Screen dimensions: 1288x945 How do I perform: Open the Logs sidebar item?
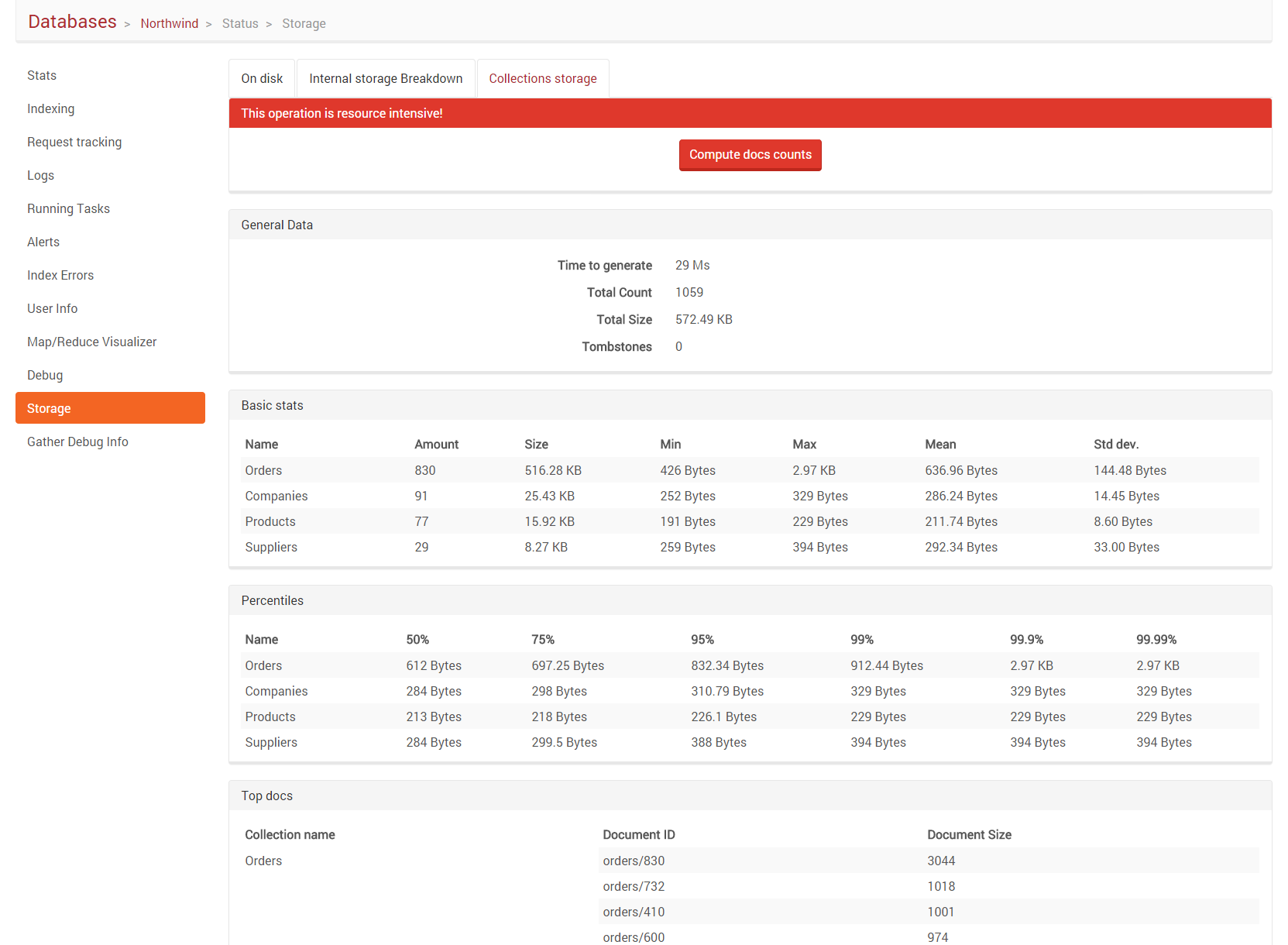tap(110, 175)
